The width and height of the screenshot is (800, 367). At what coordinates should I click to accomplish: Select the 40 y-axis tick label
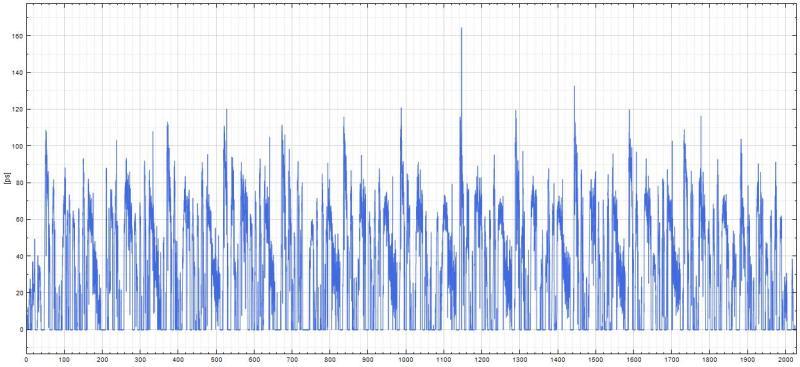tap(19, 256)
